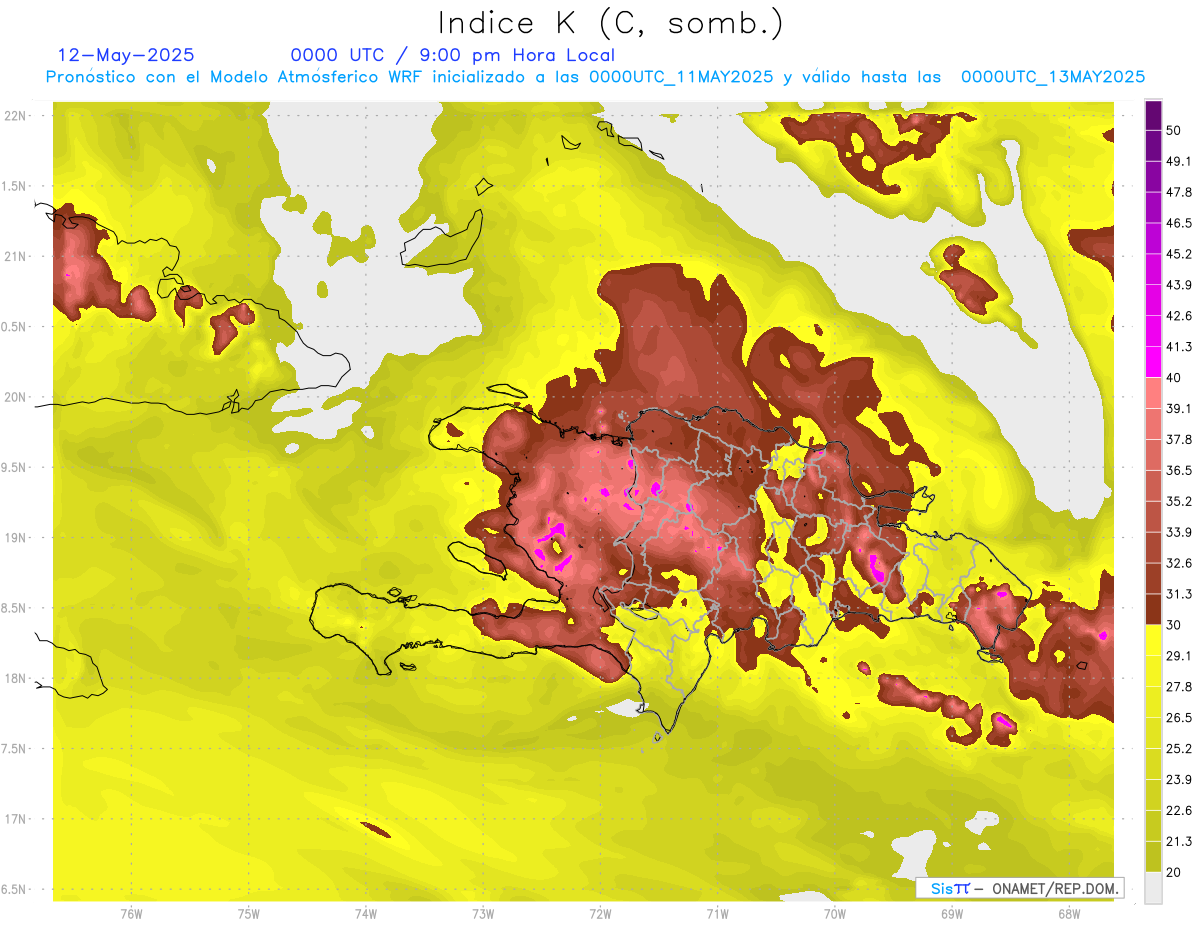The image size is (1200, 927).
Task: Pick the bright yellow swatch between 29.1 and 30
Action: click(1153, 640)
